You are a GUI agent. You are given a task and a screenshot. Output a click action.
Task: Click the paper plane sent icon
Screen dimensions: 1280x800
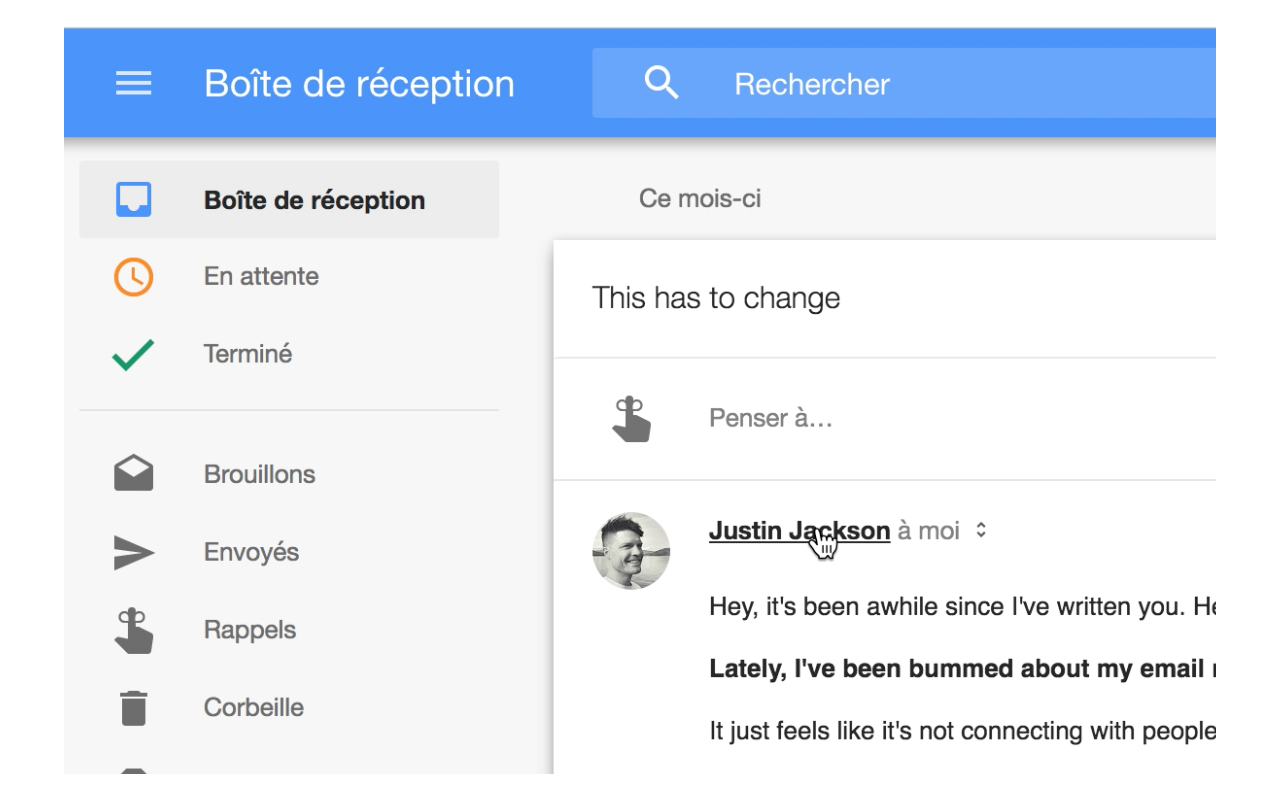pyautogui.click(x=134, y=553)
